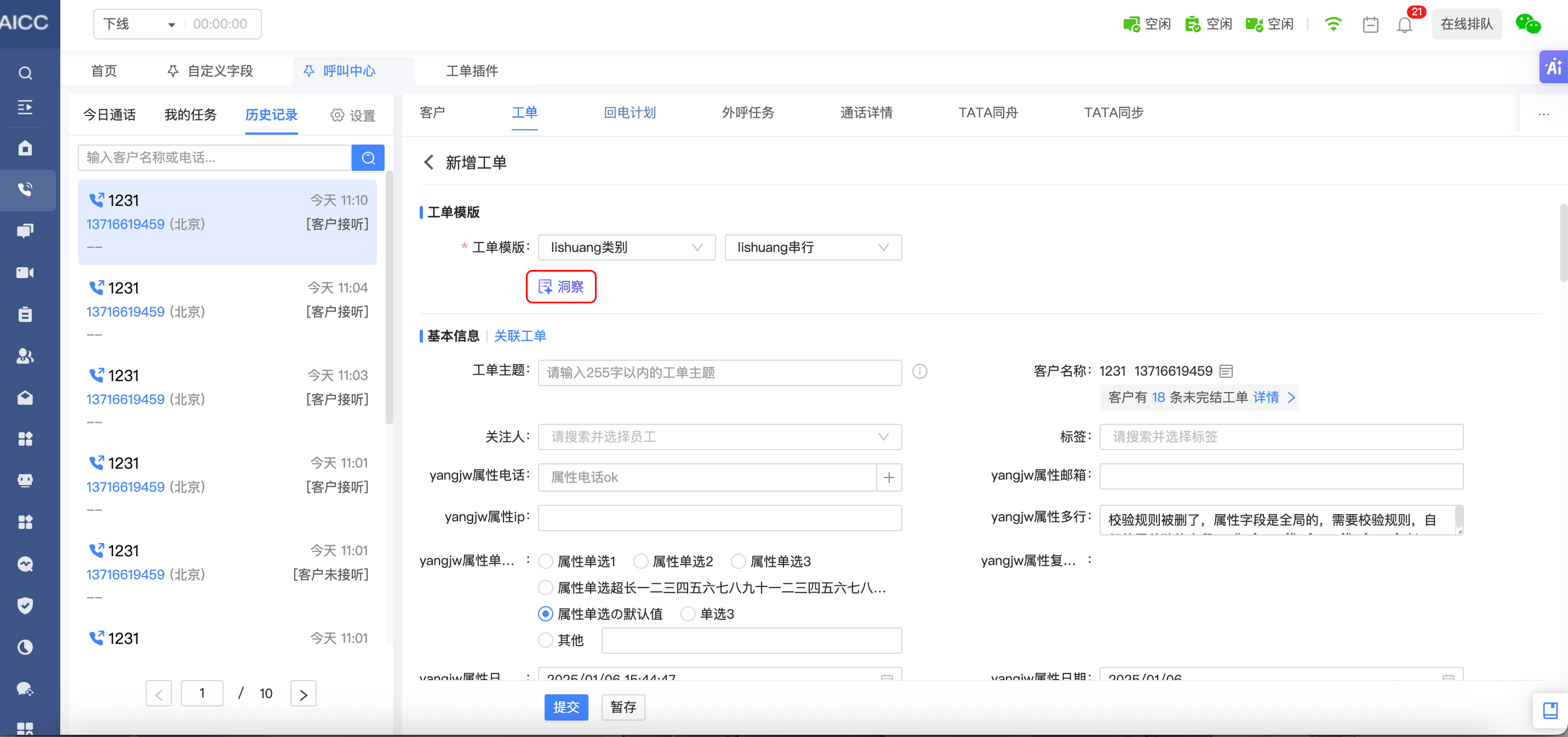
Task: Click info icon next to 工单主题 field
Action: (x=919, y=371)
